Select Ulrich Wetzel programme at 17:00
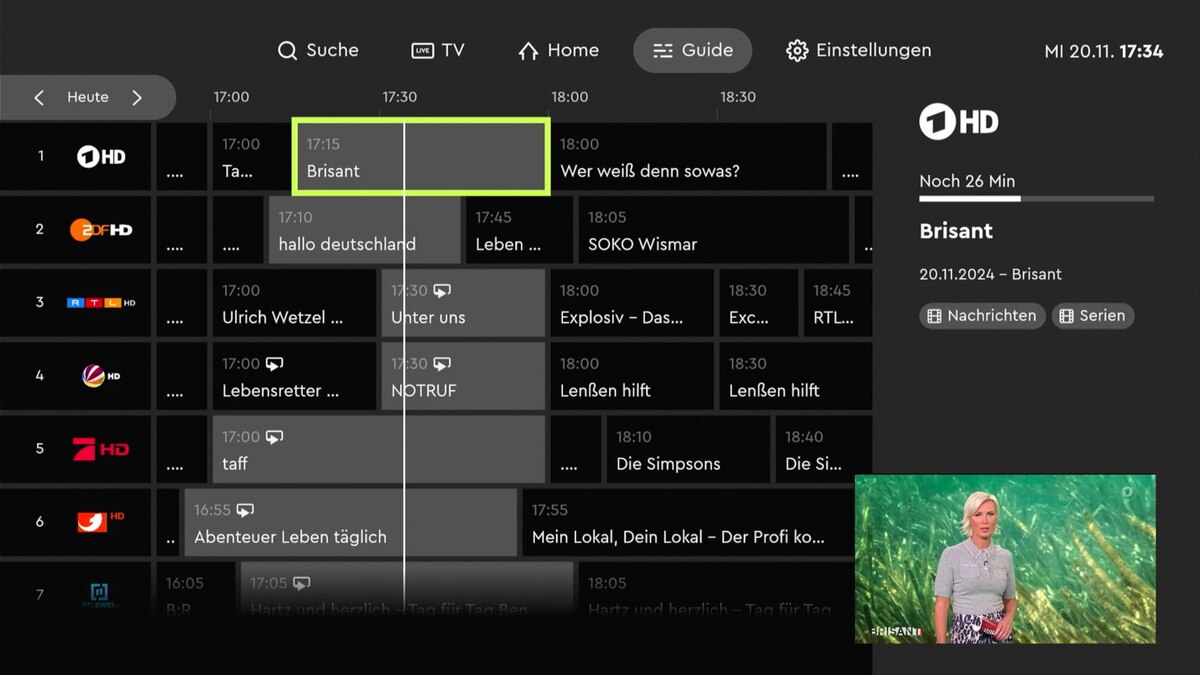1200x675 pixels. (295, 303)
